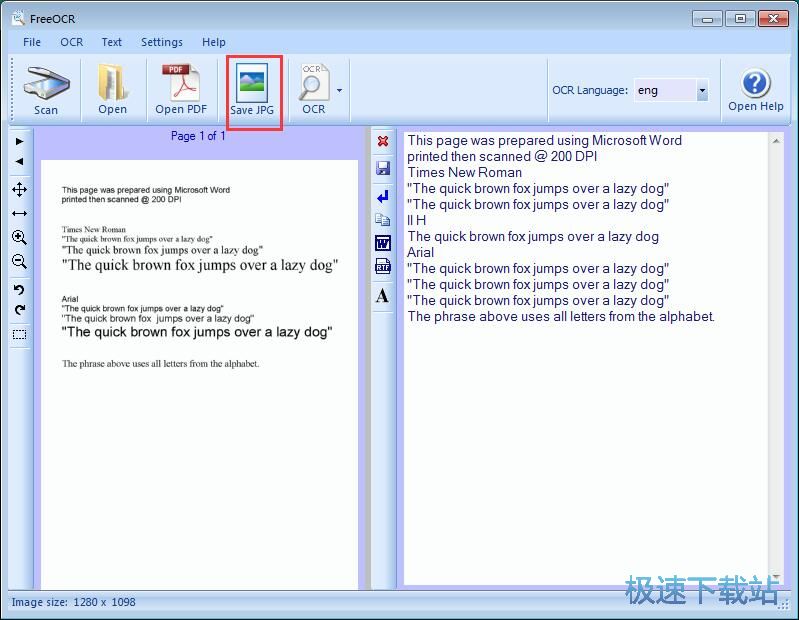This screenshot has height=620, width=799.
Task: Click the 'll H' line in the OCR text
Action: [x=416, y=220]
